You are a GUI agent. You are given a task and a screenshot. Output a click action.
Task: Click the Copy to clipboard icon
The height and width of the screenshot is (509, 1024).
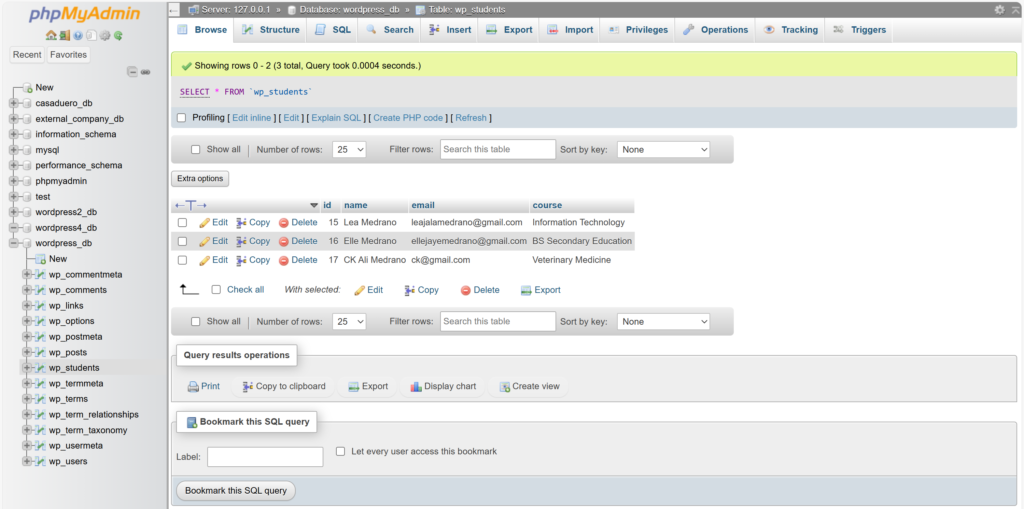click(x=247, y=387)
